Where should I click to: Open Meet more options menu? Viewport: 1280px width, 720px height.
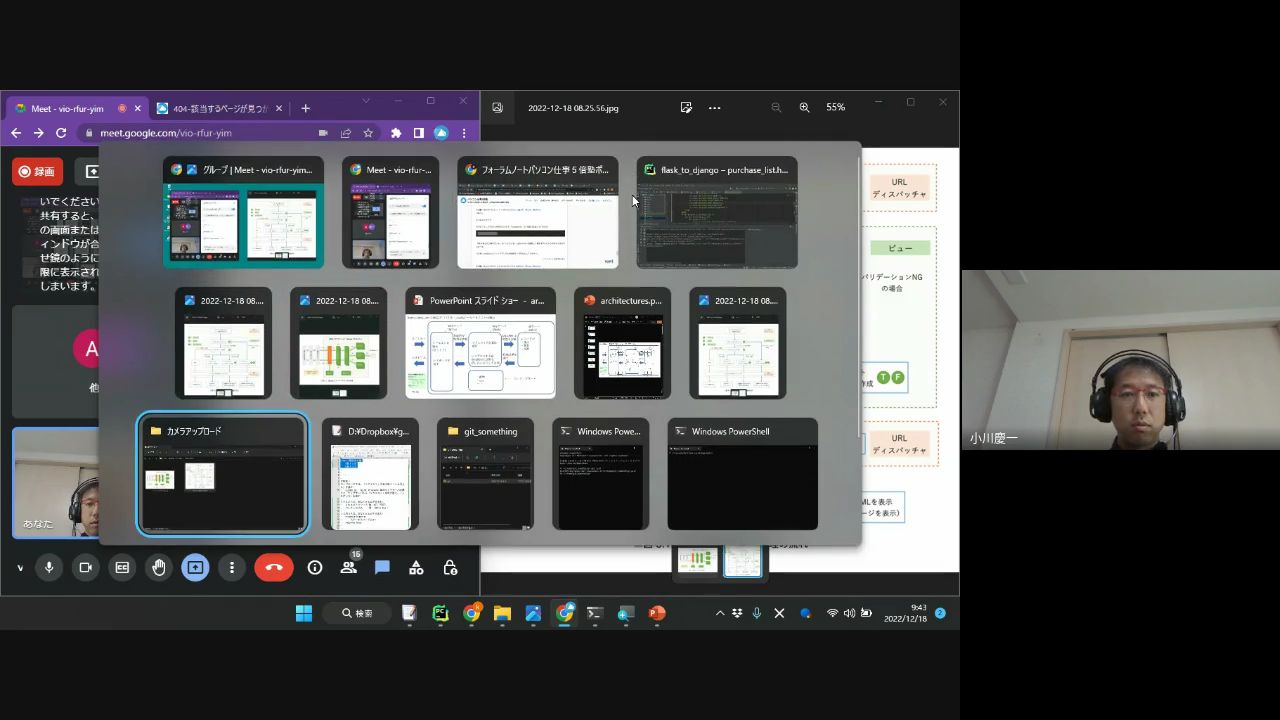(x=232, y=567)
